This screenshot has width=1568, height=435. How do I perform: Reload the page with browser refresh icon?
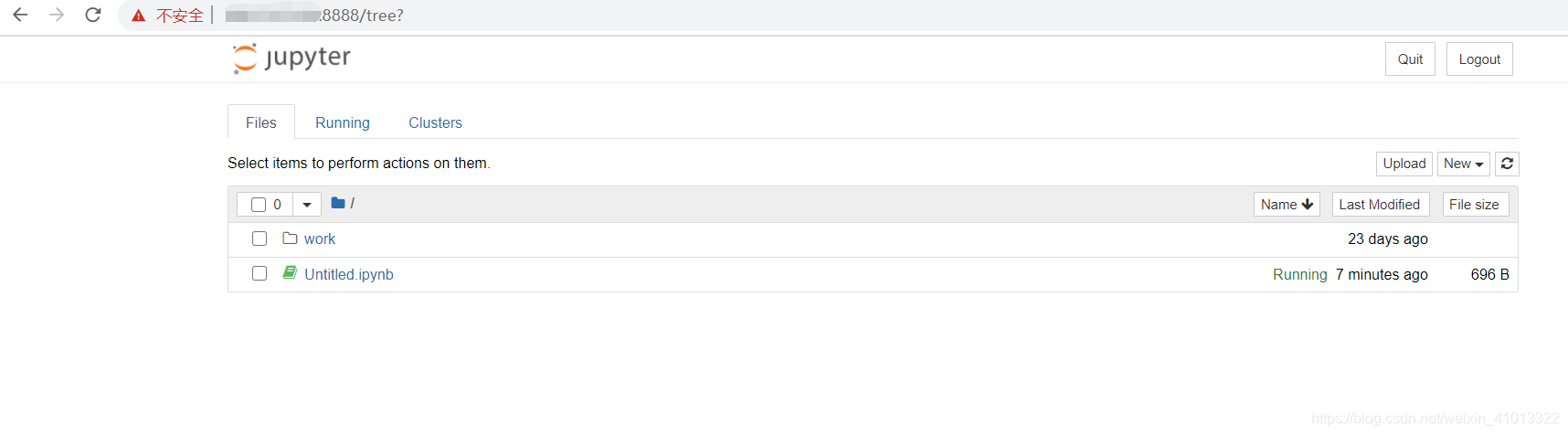coord(93,15)
